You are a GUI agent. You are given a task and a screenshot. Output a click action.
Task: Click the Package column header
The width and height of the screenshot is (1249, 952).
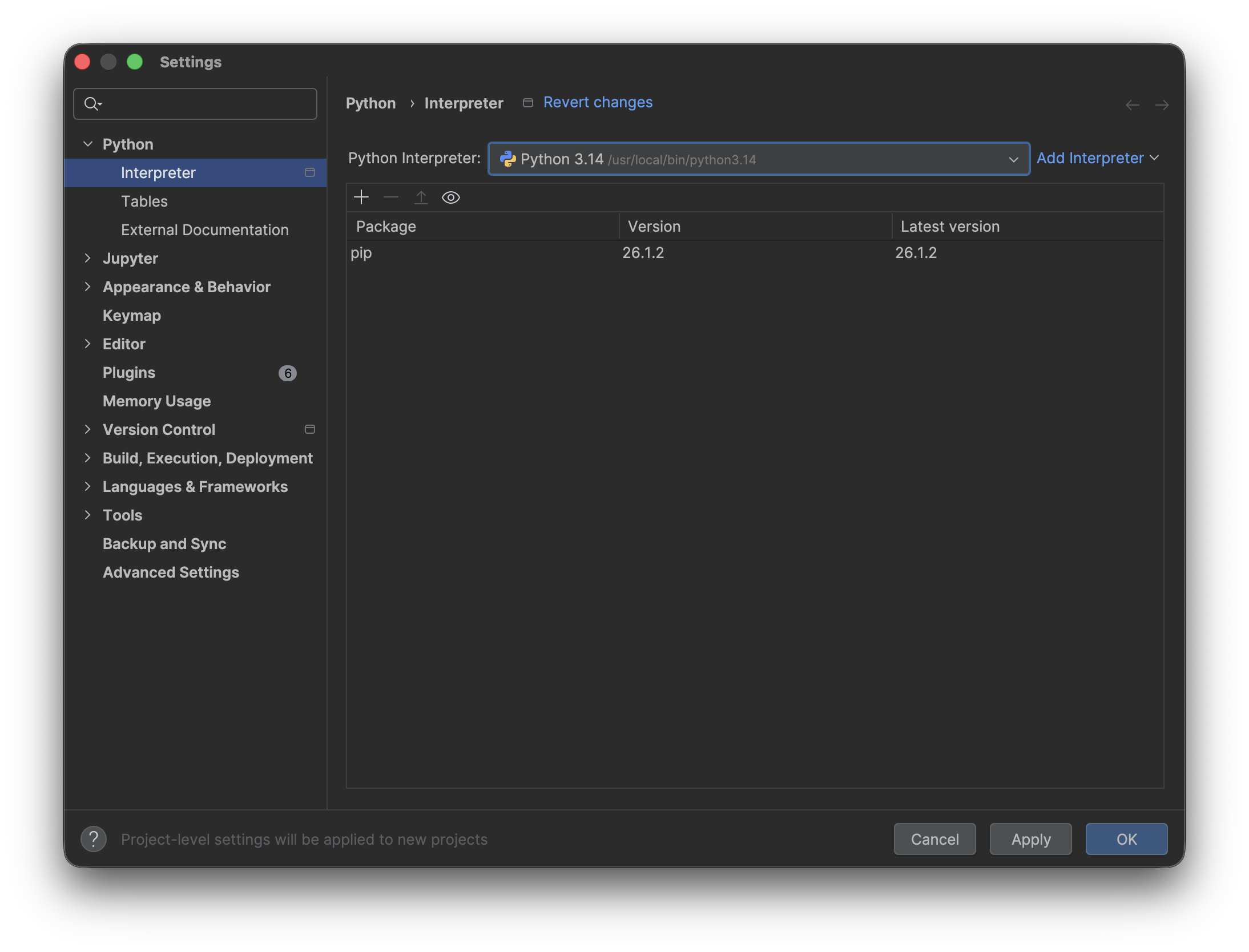[483, 227]
